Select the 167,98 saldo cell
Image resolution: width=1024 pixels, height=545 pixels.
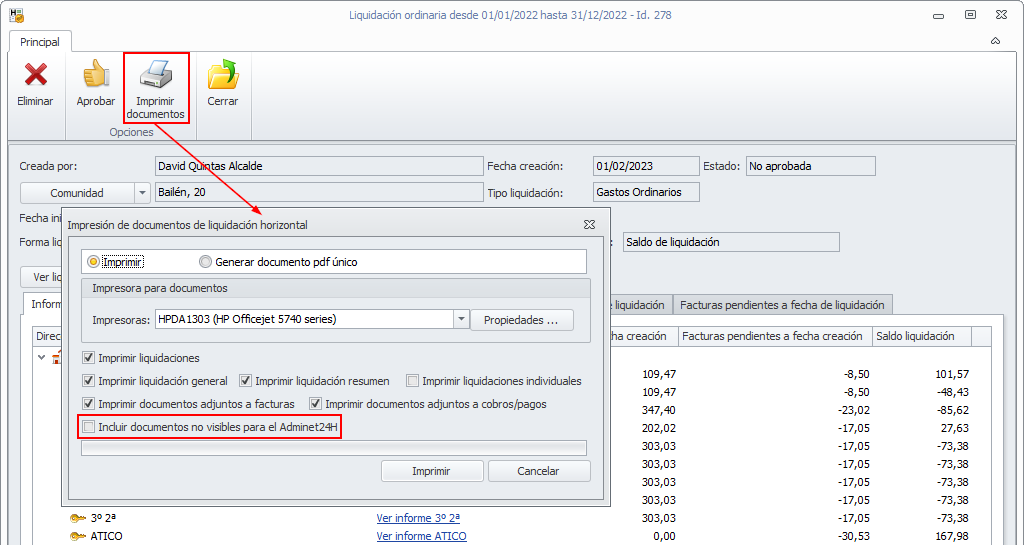(x=954, y=537)
